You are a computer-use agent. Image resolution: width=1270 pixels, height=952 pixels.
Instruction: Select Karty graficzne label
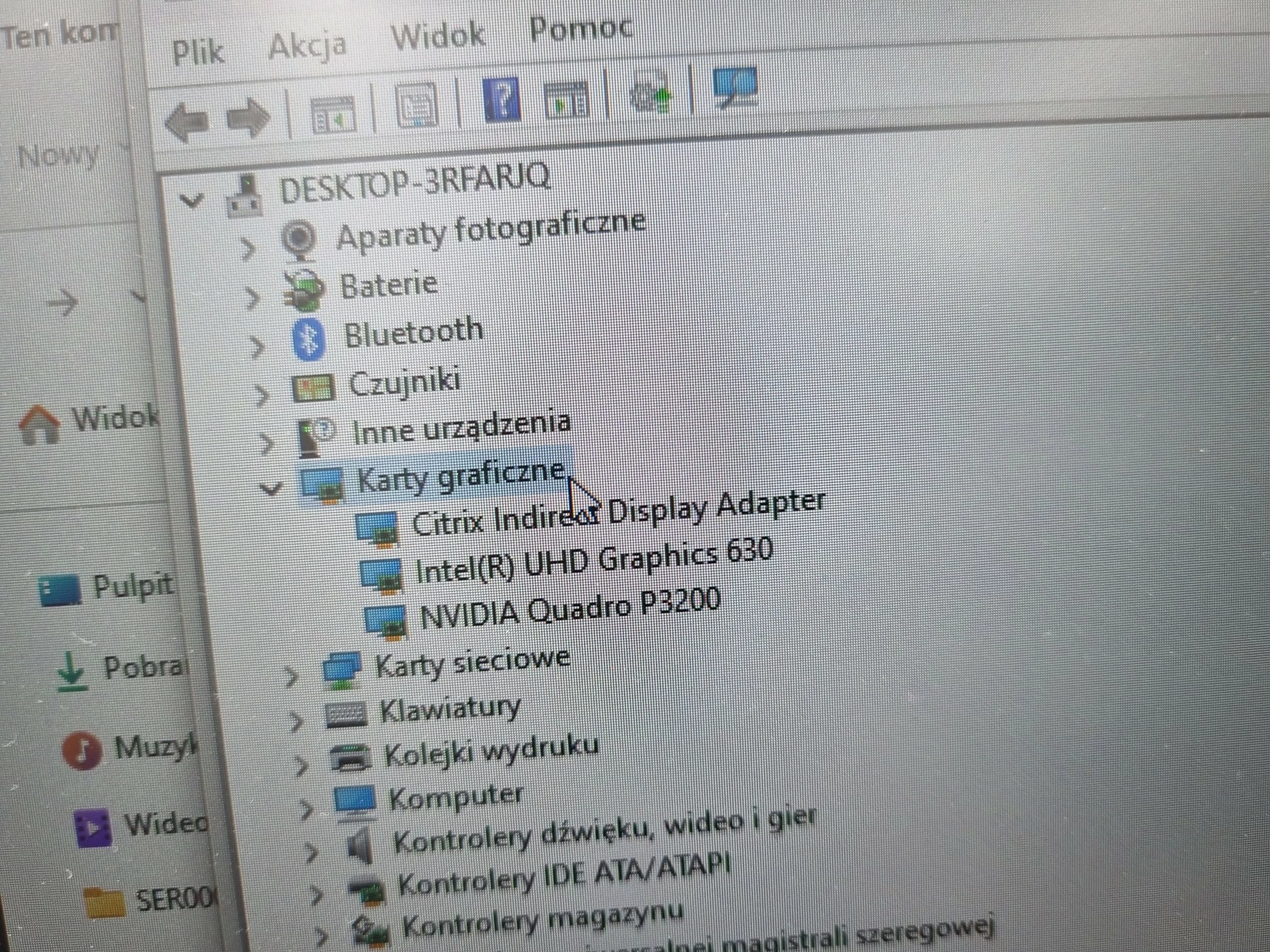pyautogui.click(x=461, y=475)
